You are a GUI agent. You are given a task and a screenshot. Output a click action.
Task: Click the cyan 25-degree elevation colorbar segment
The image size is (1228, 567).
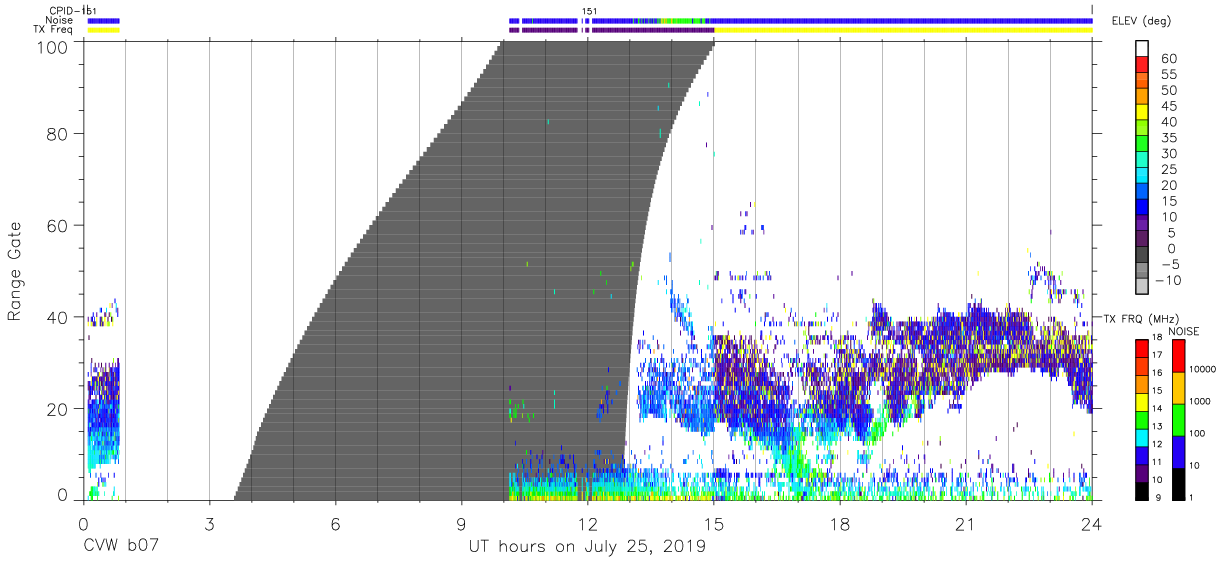point(1141,176)
